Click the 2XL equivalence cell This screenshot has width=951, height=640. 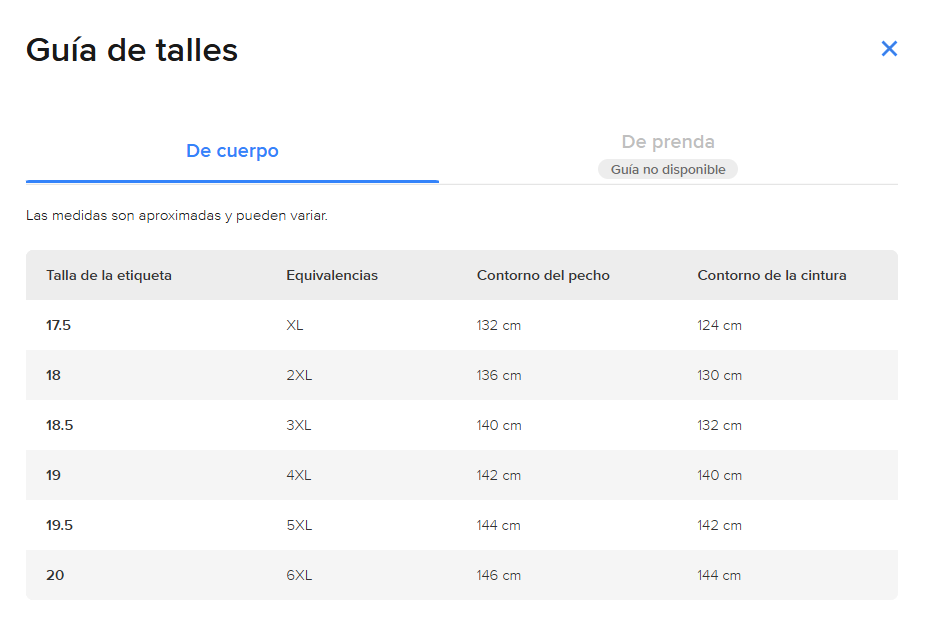tap(299, 375)
